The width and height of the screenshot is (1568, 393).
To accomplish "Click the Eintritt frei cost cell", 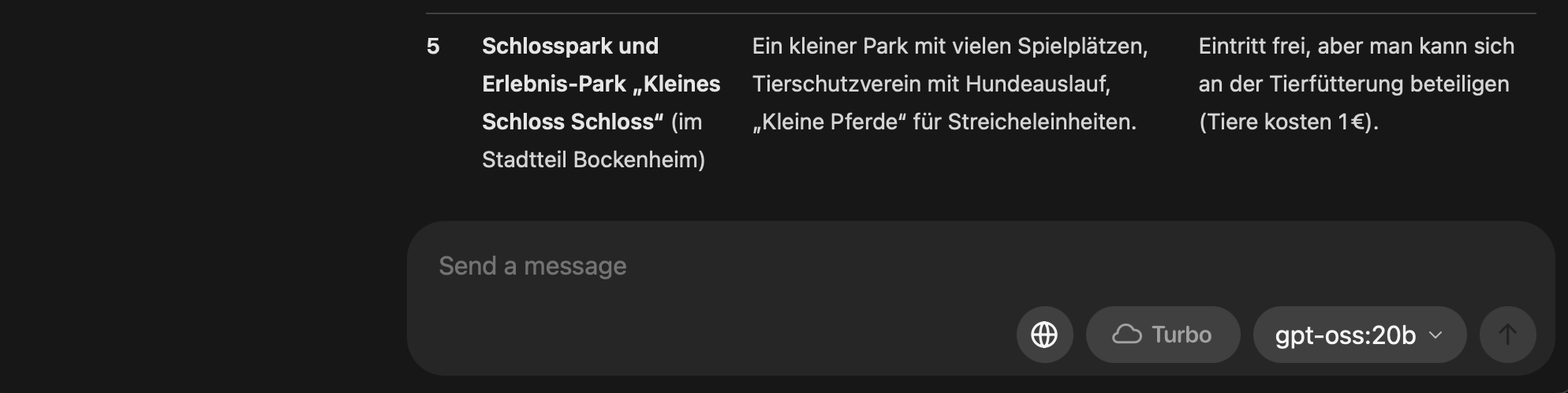I will (x=1357, y=84).
